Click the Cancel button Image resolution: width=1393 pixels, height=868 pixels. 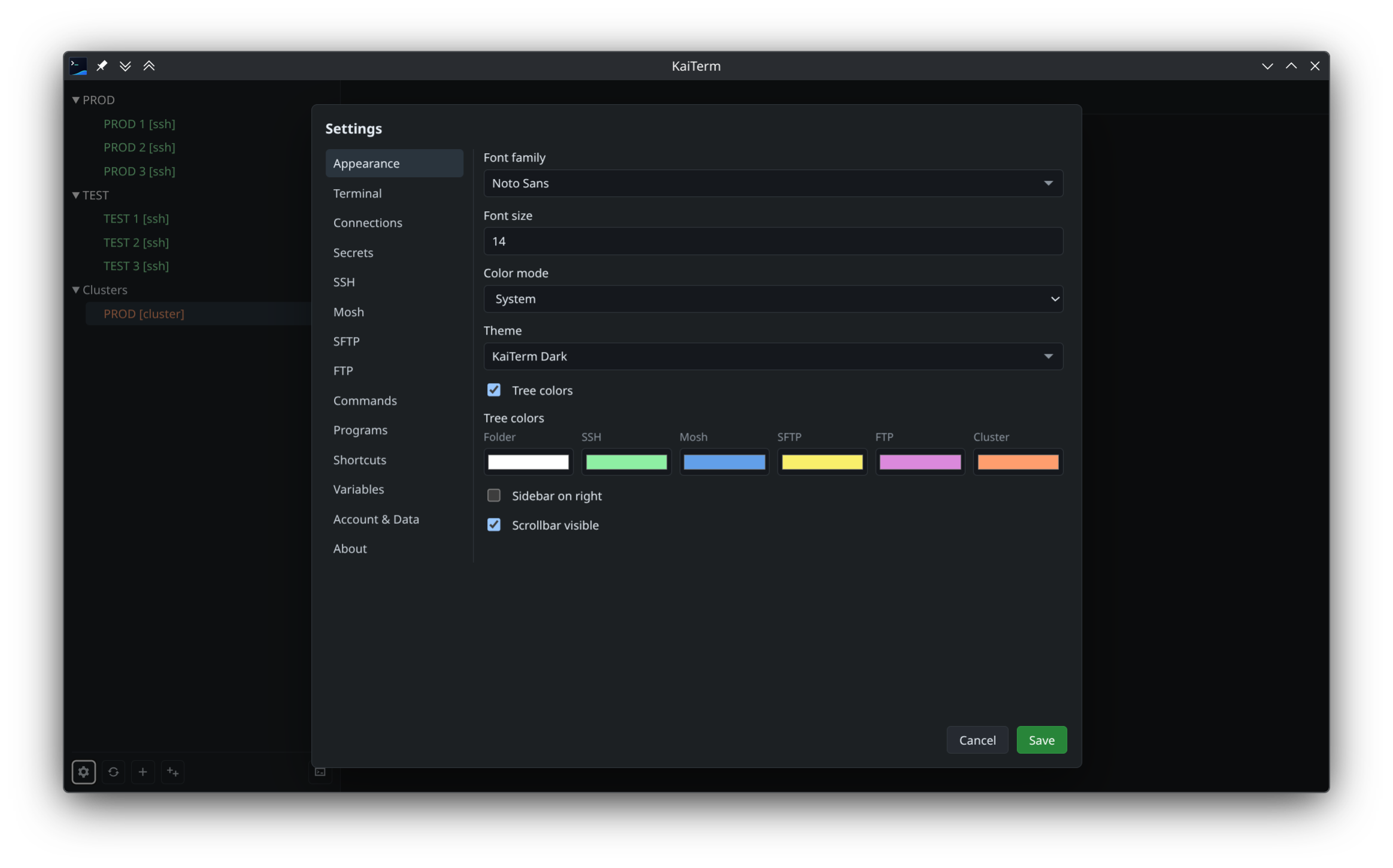(x=977, y=740)
